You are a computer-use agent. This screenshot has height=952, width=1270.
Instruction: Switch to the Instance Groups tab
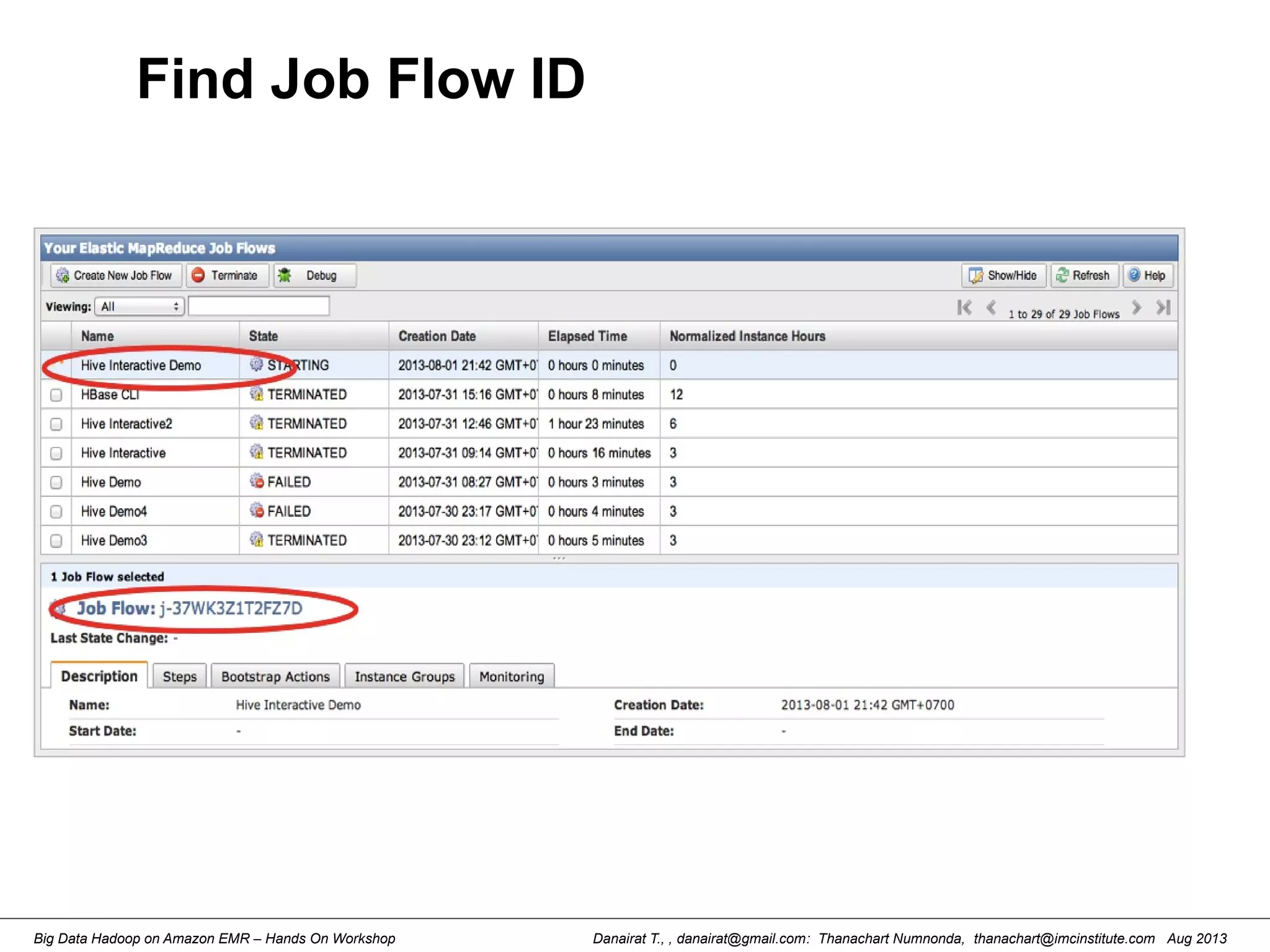[404, 676]
